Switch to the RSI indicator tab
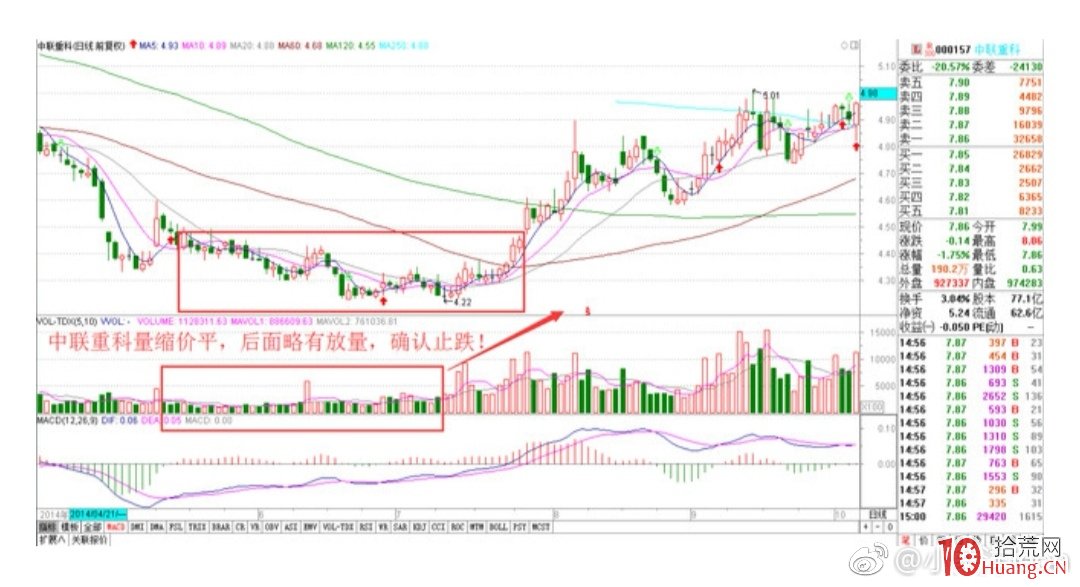Screen dimensions: 1080x587 366,527
